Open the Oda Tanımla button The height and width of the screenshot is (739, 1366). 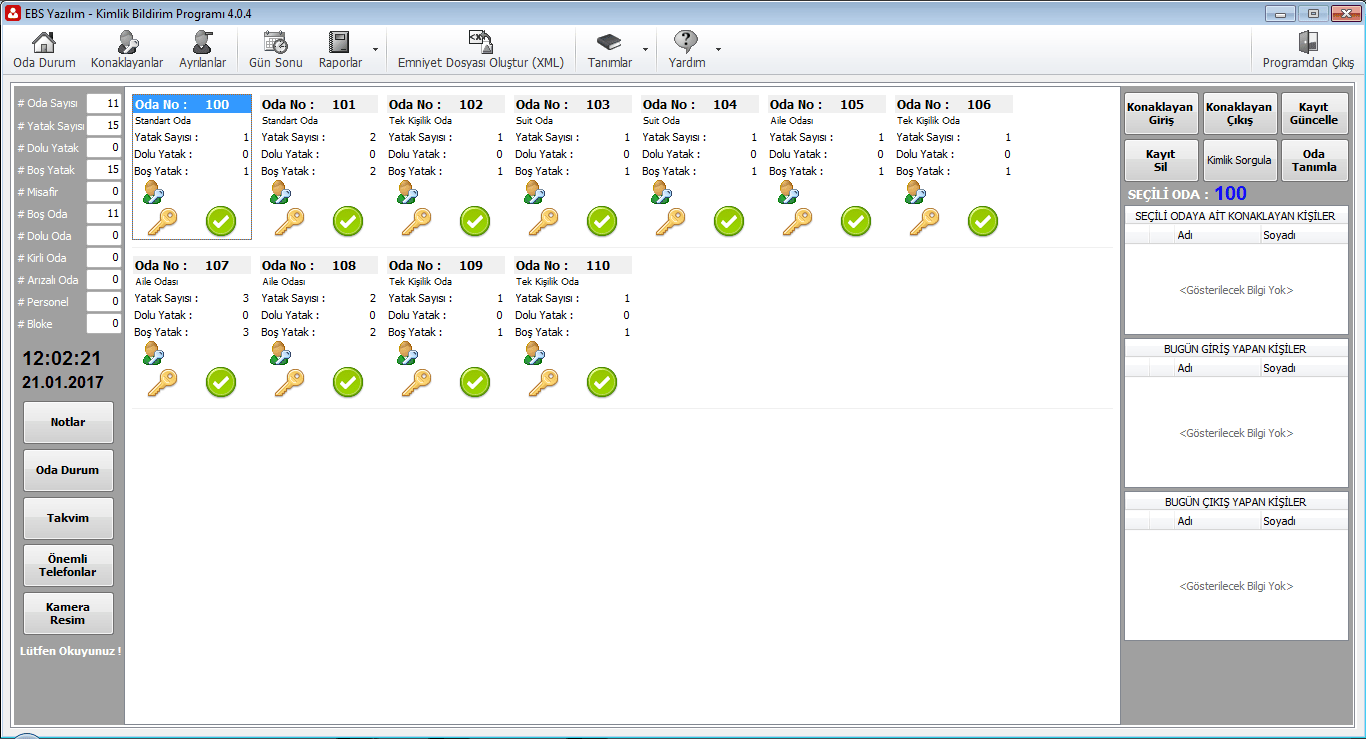click(x=1314, y=160)
